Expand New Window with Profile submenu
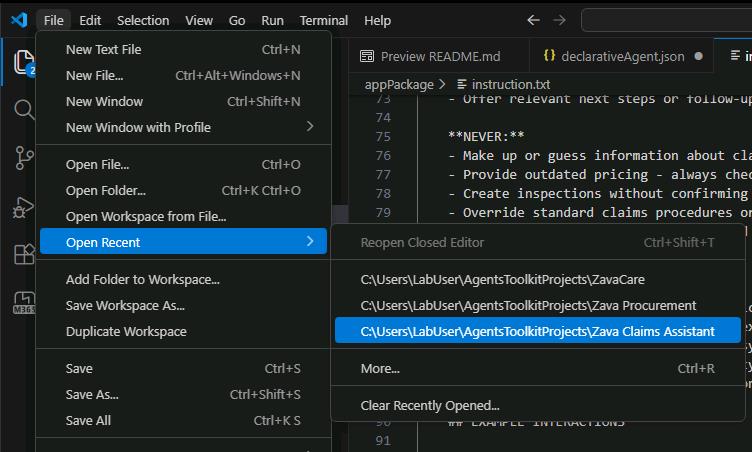The image size is (752, 452). point(183,127)
